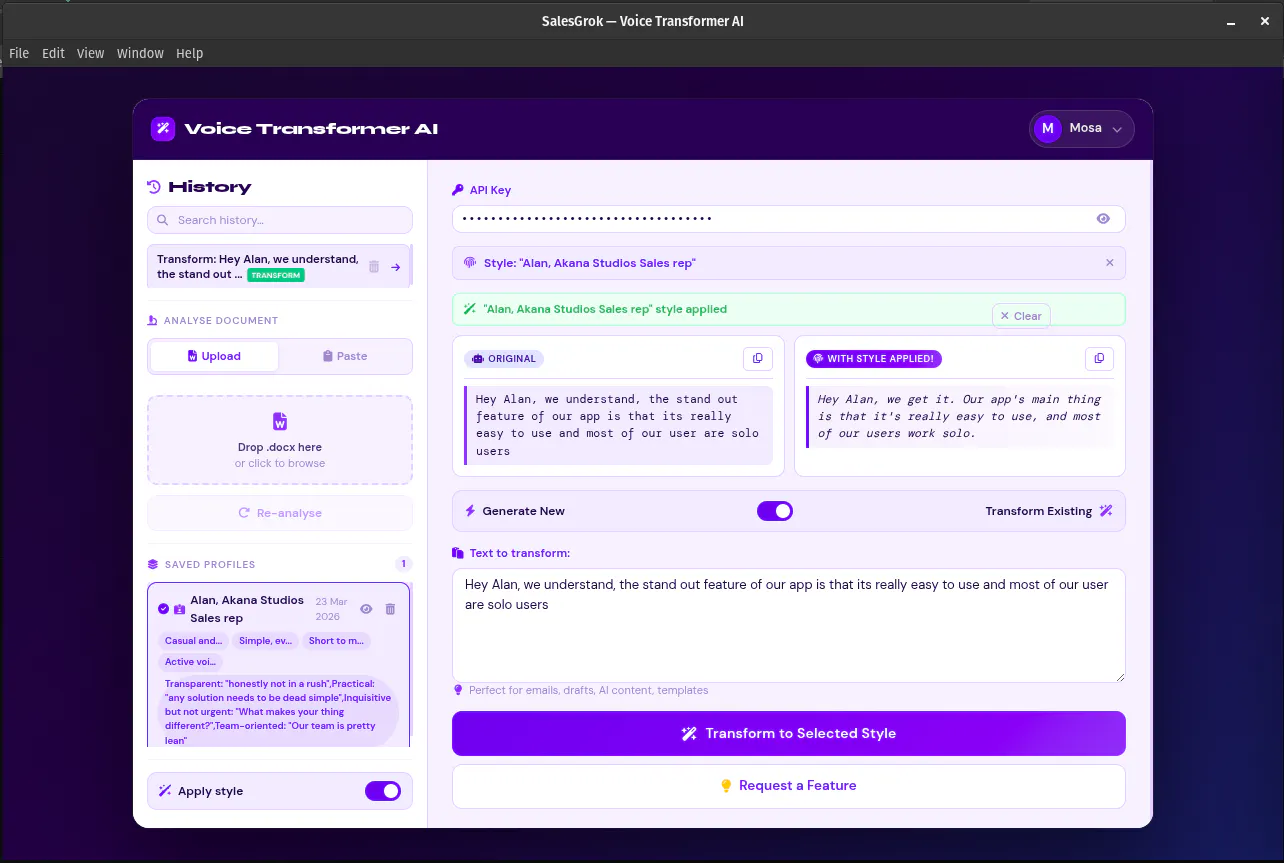The image size is (1284, 863).
Task: Click the fingerprint icon in the Style bar
Action: tap(470, 263)
